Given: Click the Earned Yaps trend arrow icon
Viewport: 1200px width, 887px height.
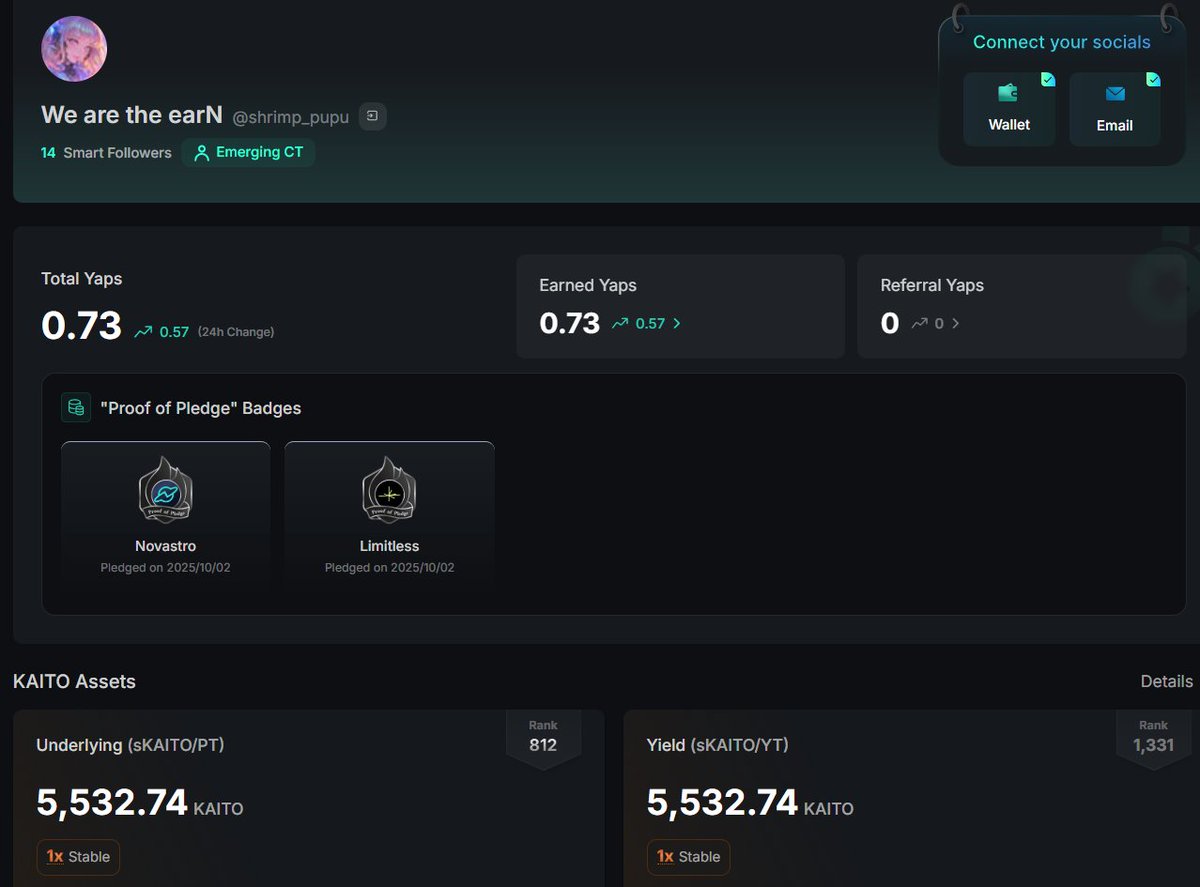Looking at the screenshot, I should pyautogui.click(x=620, y=323).
